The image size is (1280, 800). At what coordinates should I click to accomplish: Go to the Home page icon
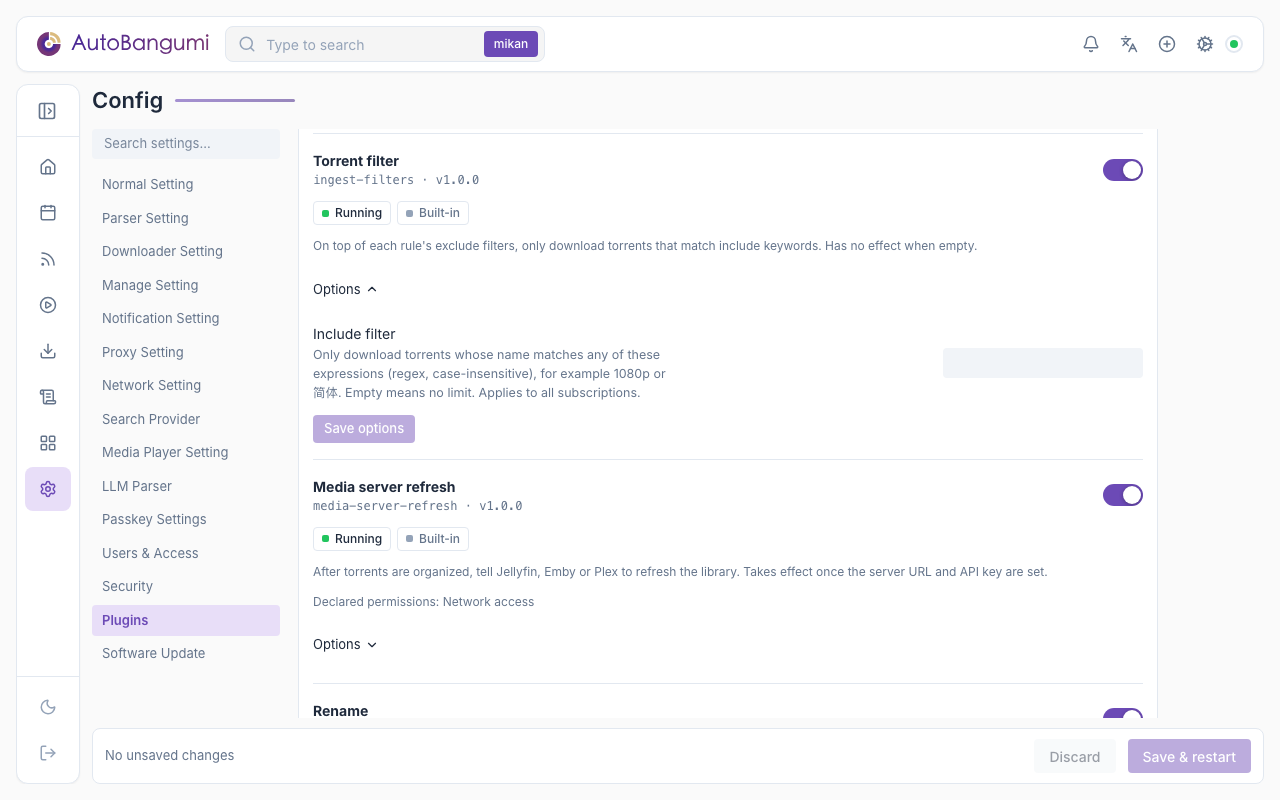click(x=48, y=167)
